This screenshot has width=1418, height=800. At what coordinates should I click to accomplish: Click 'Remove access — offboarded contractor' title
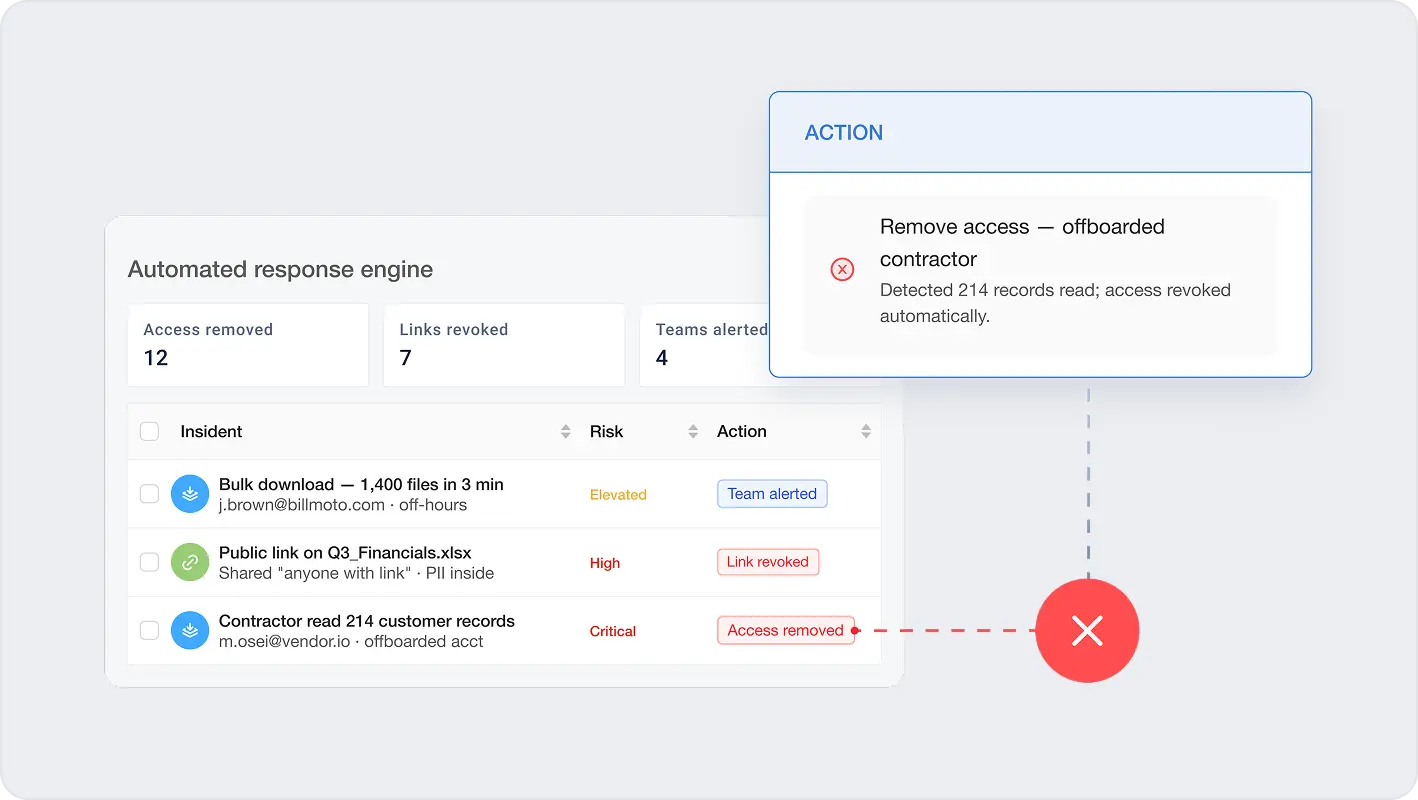tap(1022, 243)
